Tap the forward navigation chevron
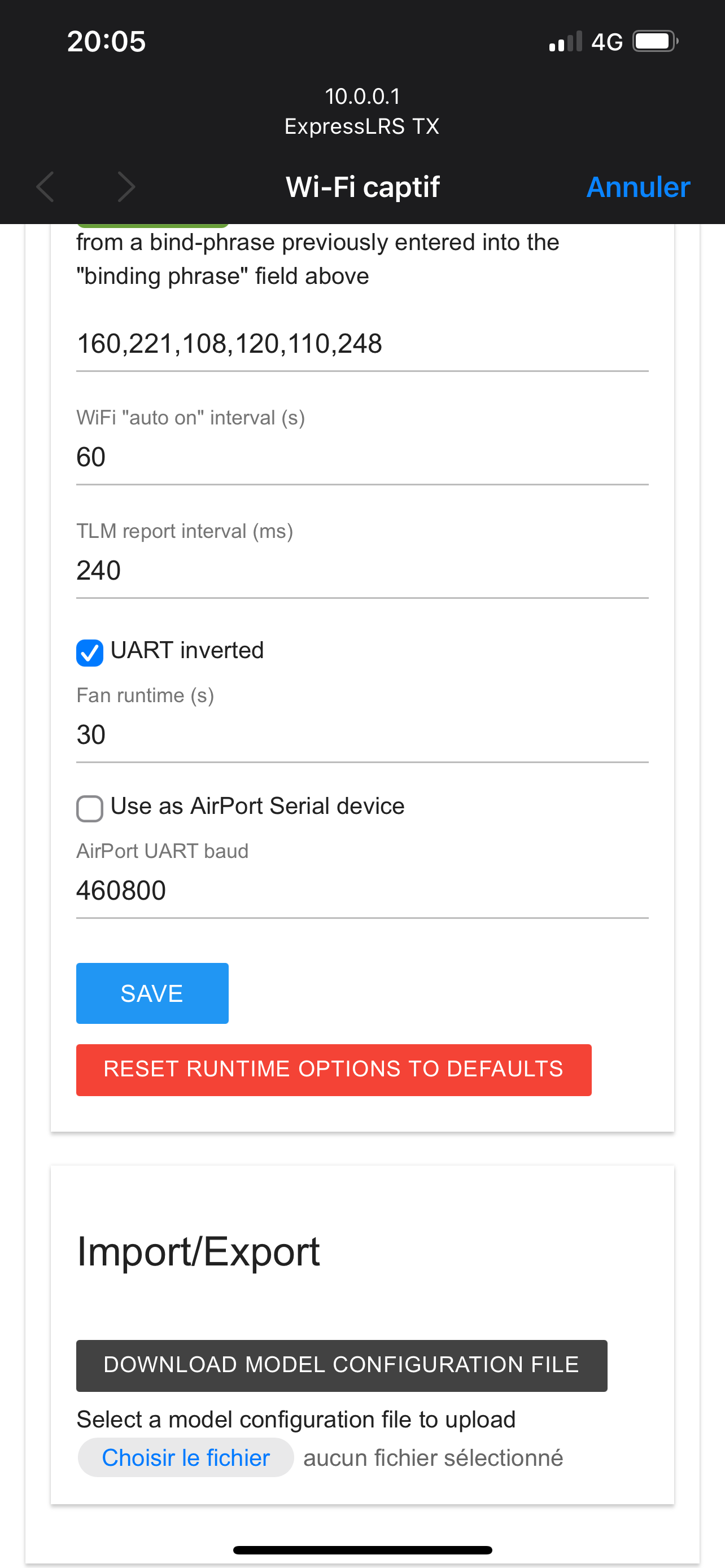The height and width of the screenshot is (1568, 725). click(126, 186)
